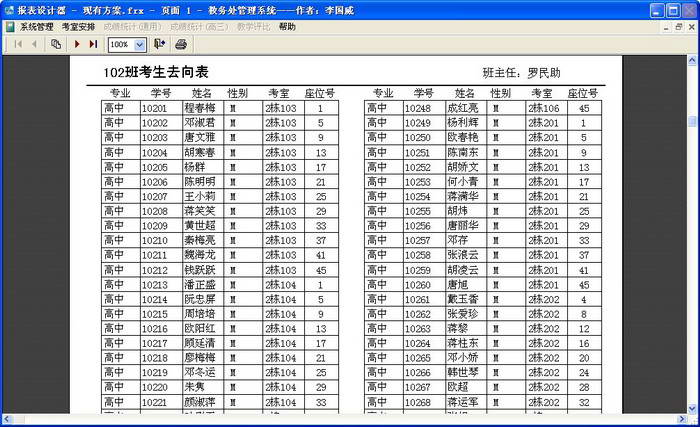Click the application icon left of 系统管理
The height and width of the screenshot is (427, 700).
[10, 27]
